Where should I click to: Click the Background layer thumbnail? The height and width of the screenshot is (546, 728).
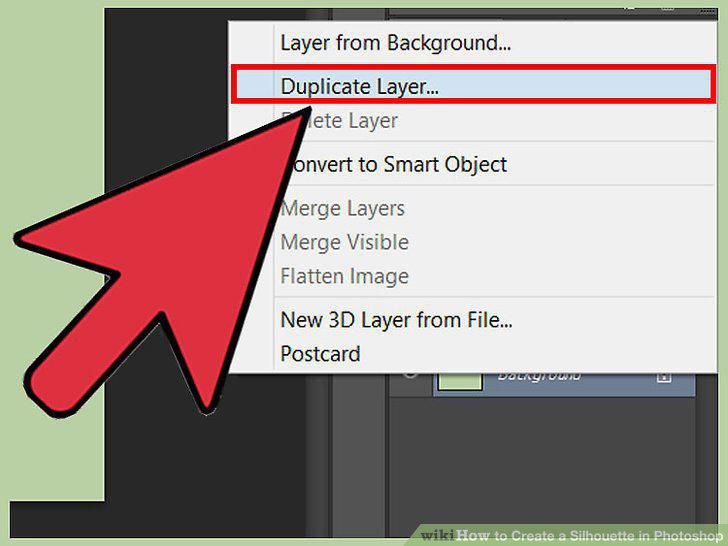pyautogui.click(x=460, y=381)
